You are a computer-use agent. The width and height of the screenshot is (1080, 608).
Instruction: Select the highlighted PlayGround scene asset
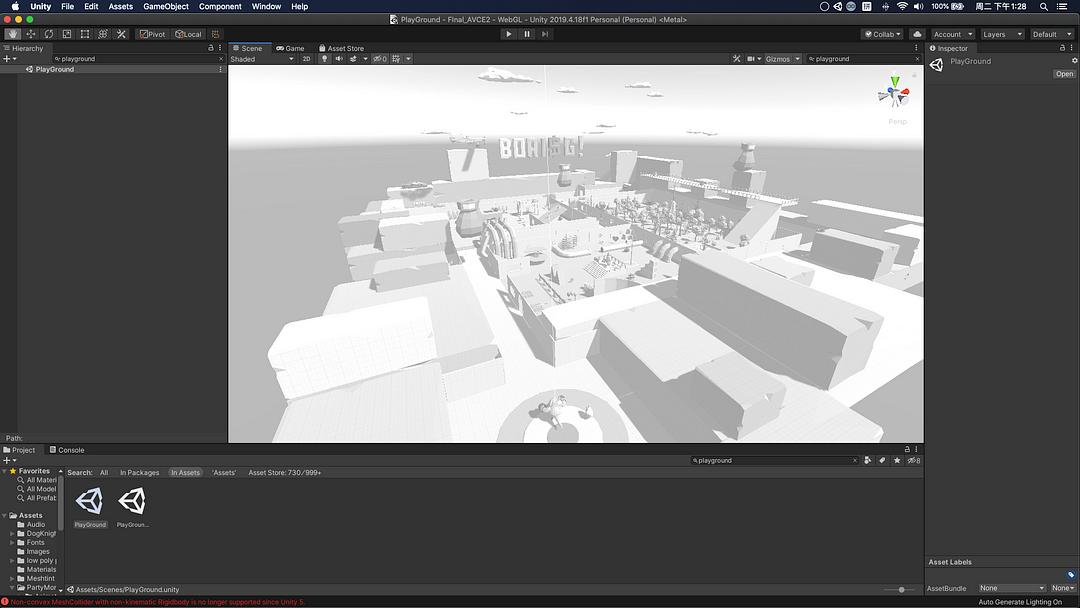[90, 507]
